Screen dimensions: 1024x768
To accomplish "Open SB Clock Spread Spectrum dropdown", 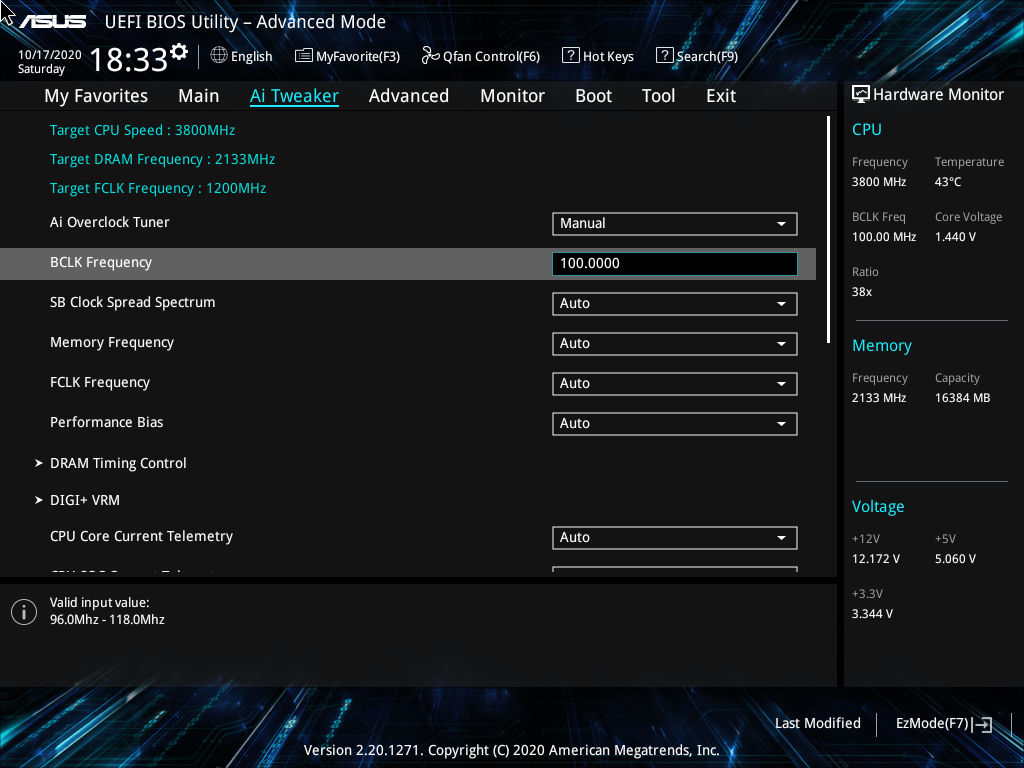I will (675, 304).
